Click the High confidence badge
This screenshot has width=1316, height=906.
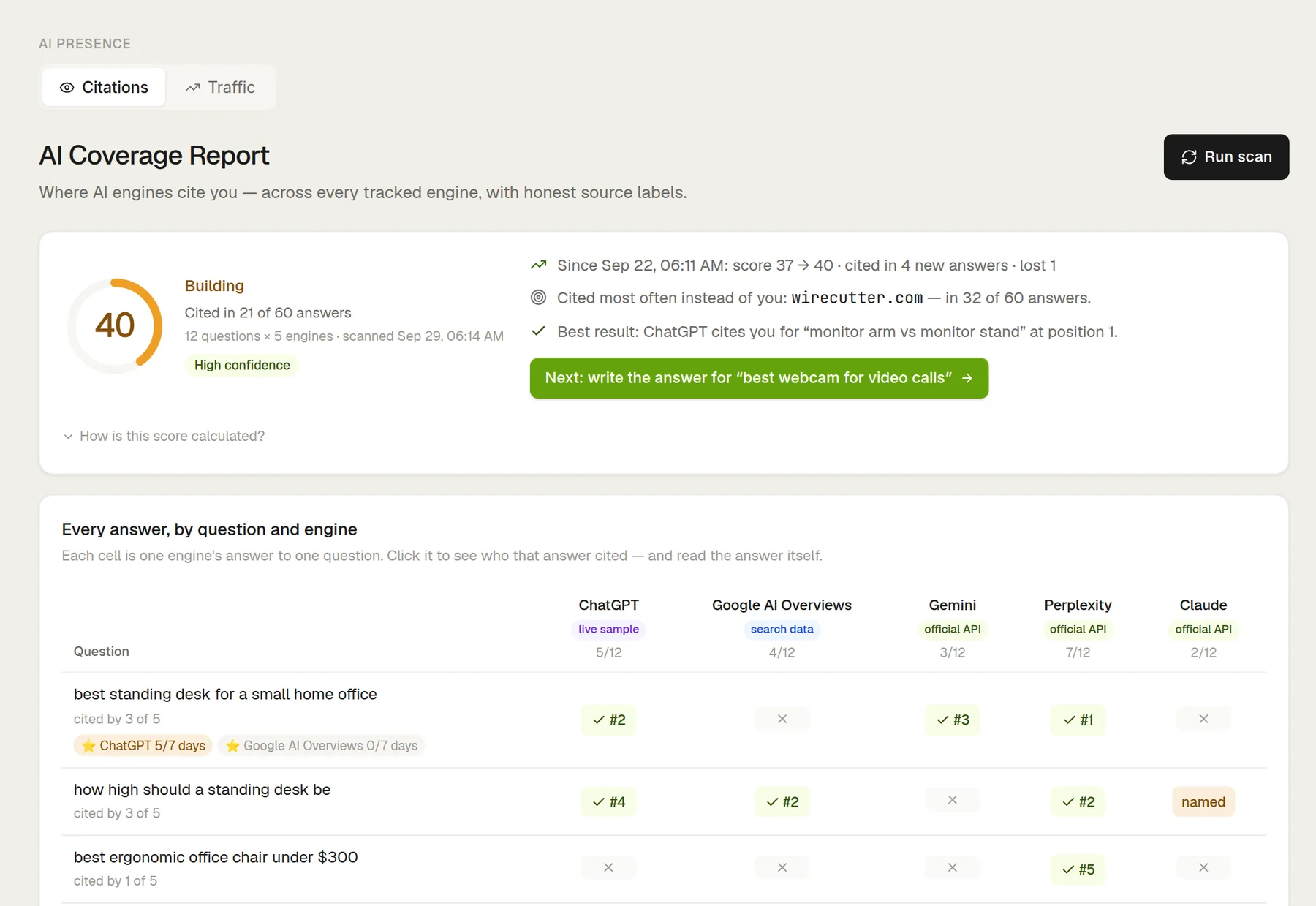point(242,365)
